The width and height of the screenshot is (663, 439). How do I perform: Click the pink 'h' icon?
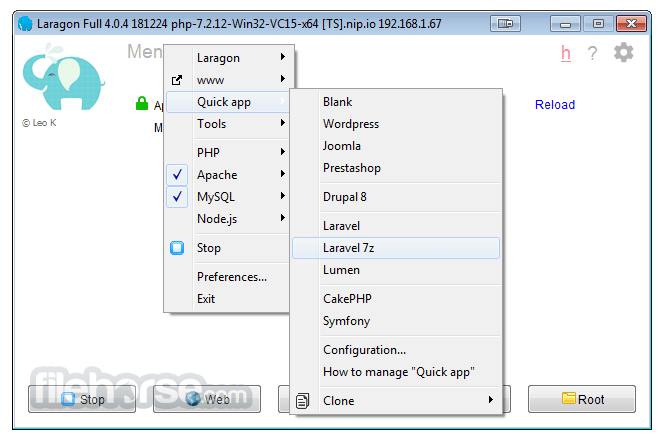566,54
